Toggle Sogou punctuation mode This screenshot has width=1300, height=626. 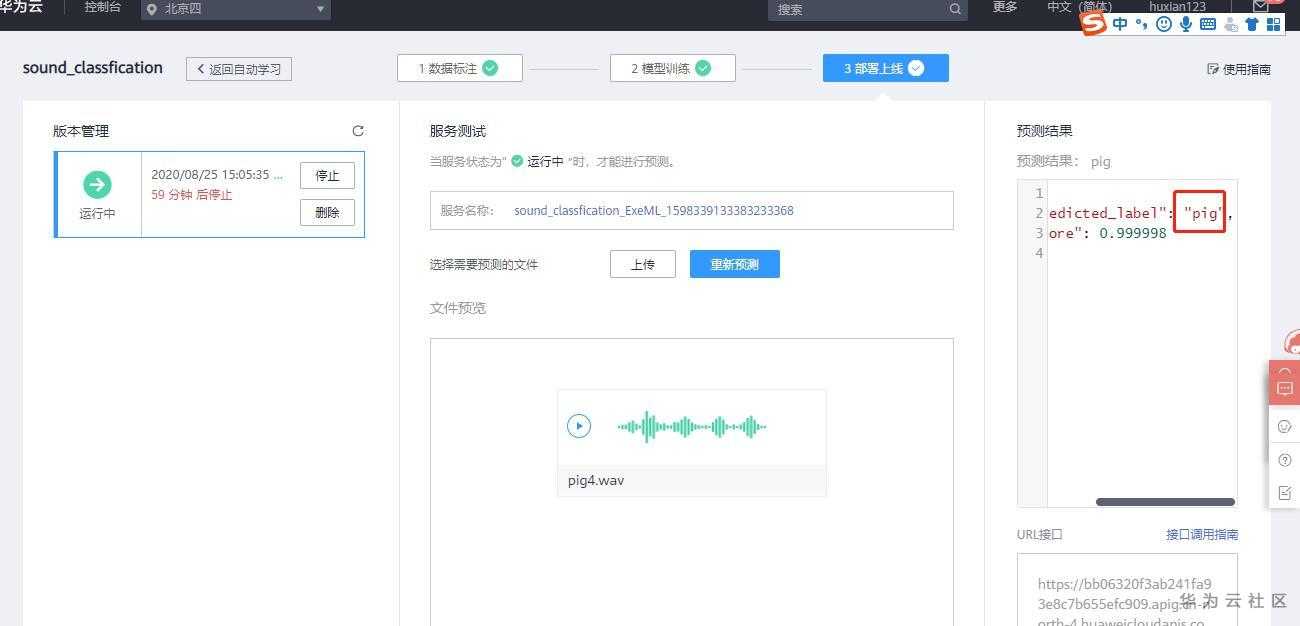(x=1142, y=24)
